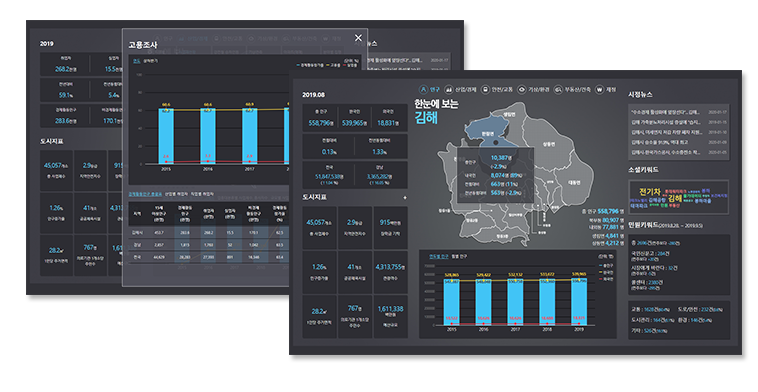Click the 2016 bar in the 고용조사 chart
The height and width of the screenshot is (392, 758).
pos(208,136)
